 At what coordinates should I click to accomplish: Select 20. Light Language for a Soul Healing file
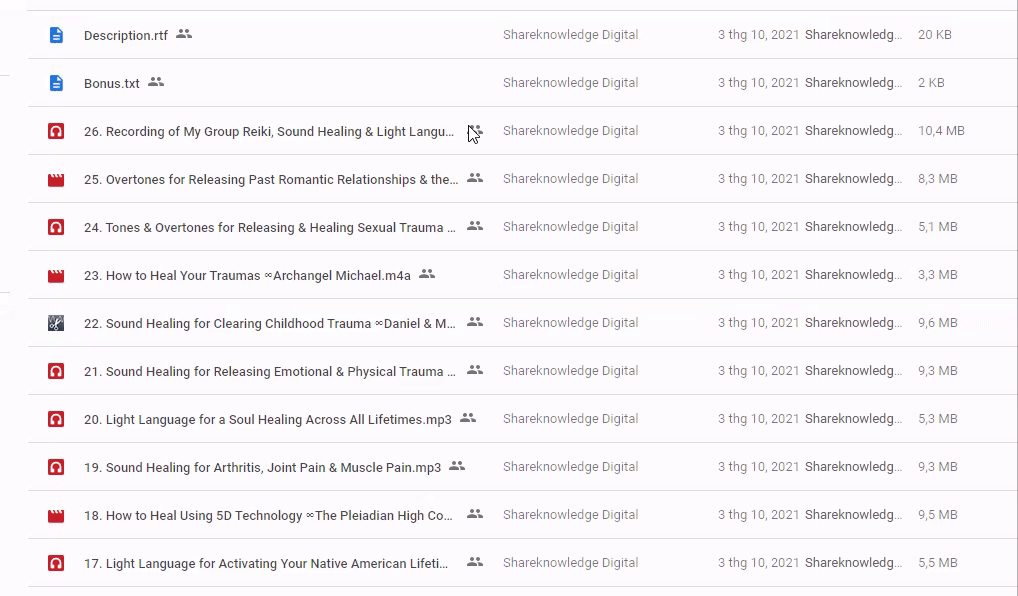[268, 419]
